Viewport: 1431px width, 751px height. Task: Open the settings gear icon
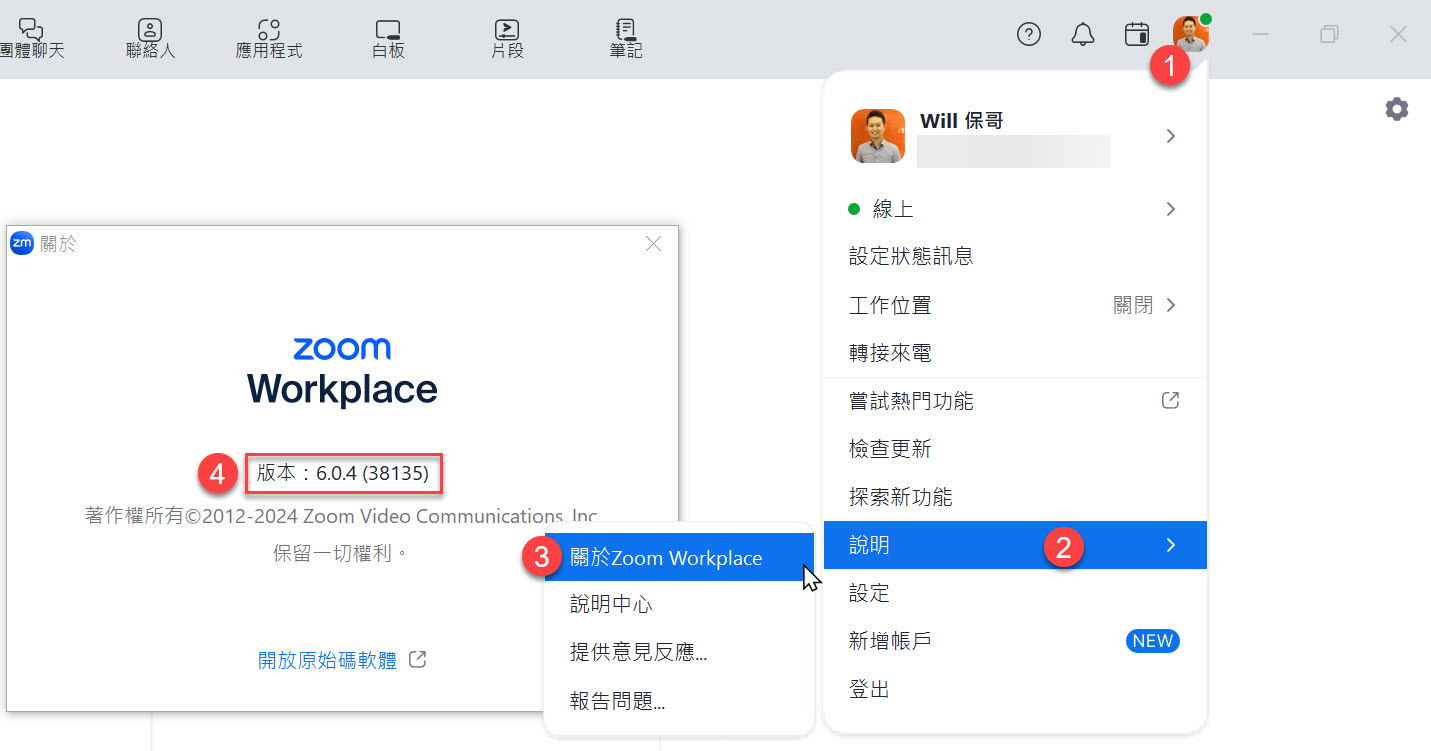tap(1397, 109)
